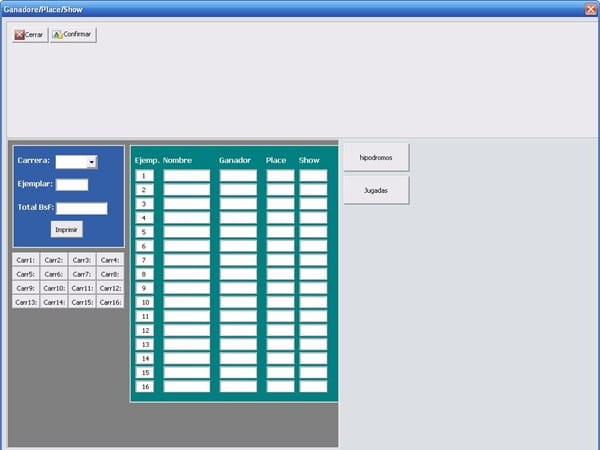600x450 pixels.
Task: Click the Nombre column header
Action: point(177,160)
